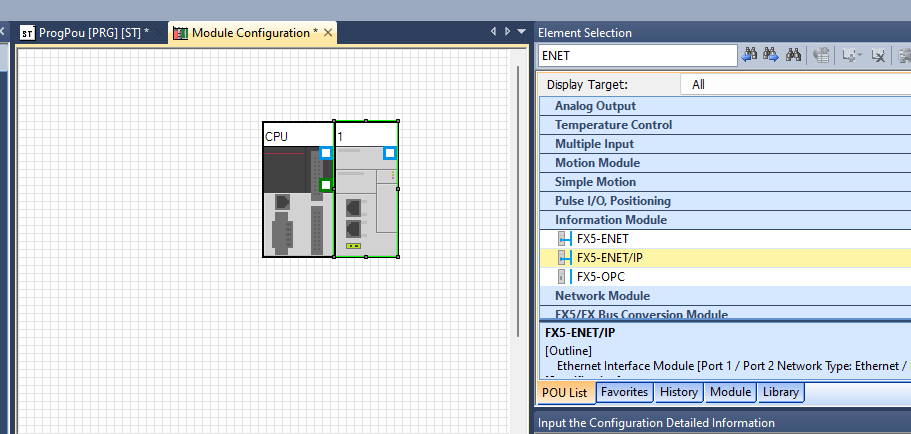Click the ENET search input field
911x434 pixels.
point(636,56)
